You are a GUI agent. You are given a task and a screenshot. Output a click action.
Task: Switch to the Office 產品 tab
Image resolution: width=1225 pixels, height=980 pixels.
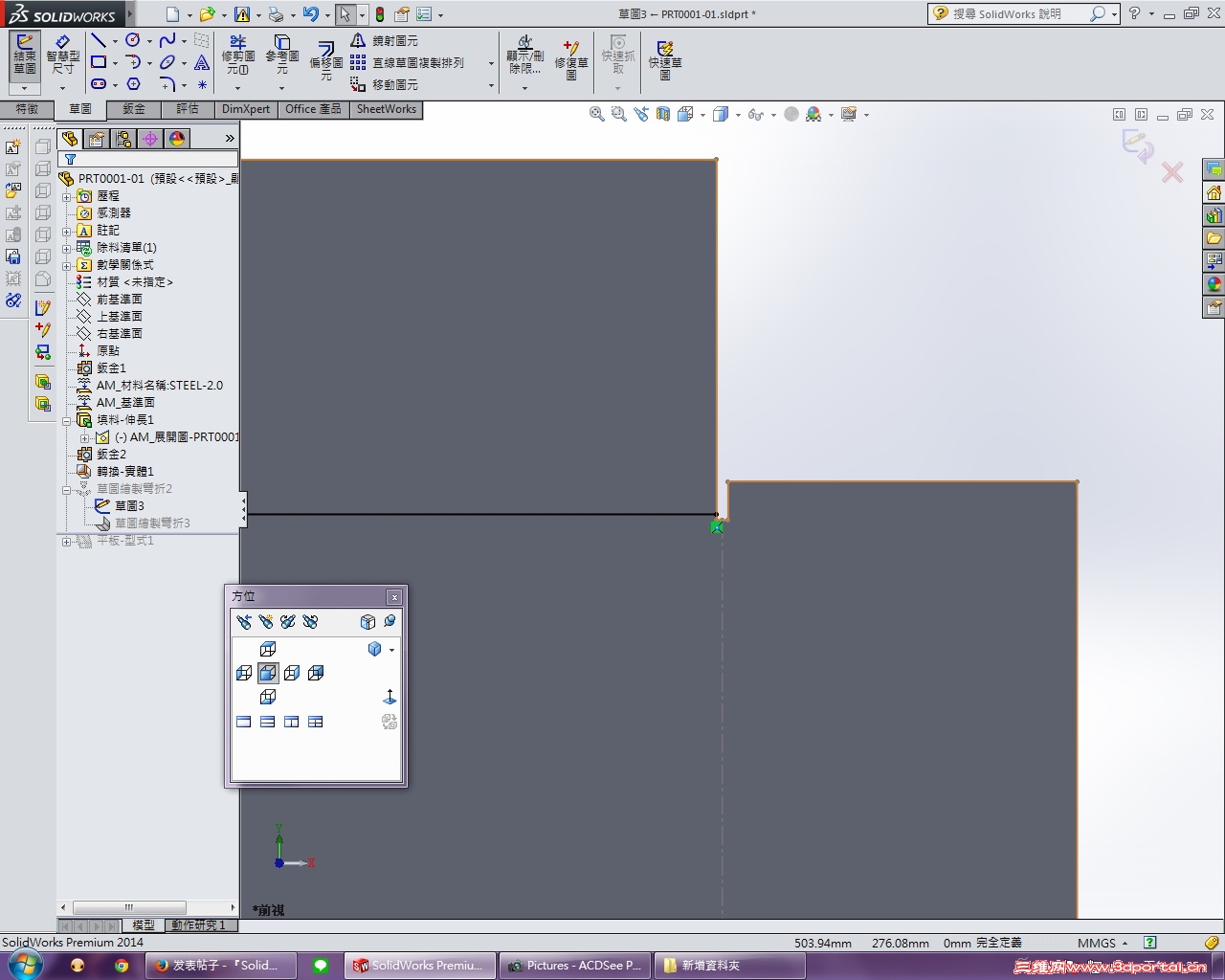click(313, 109)
